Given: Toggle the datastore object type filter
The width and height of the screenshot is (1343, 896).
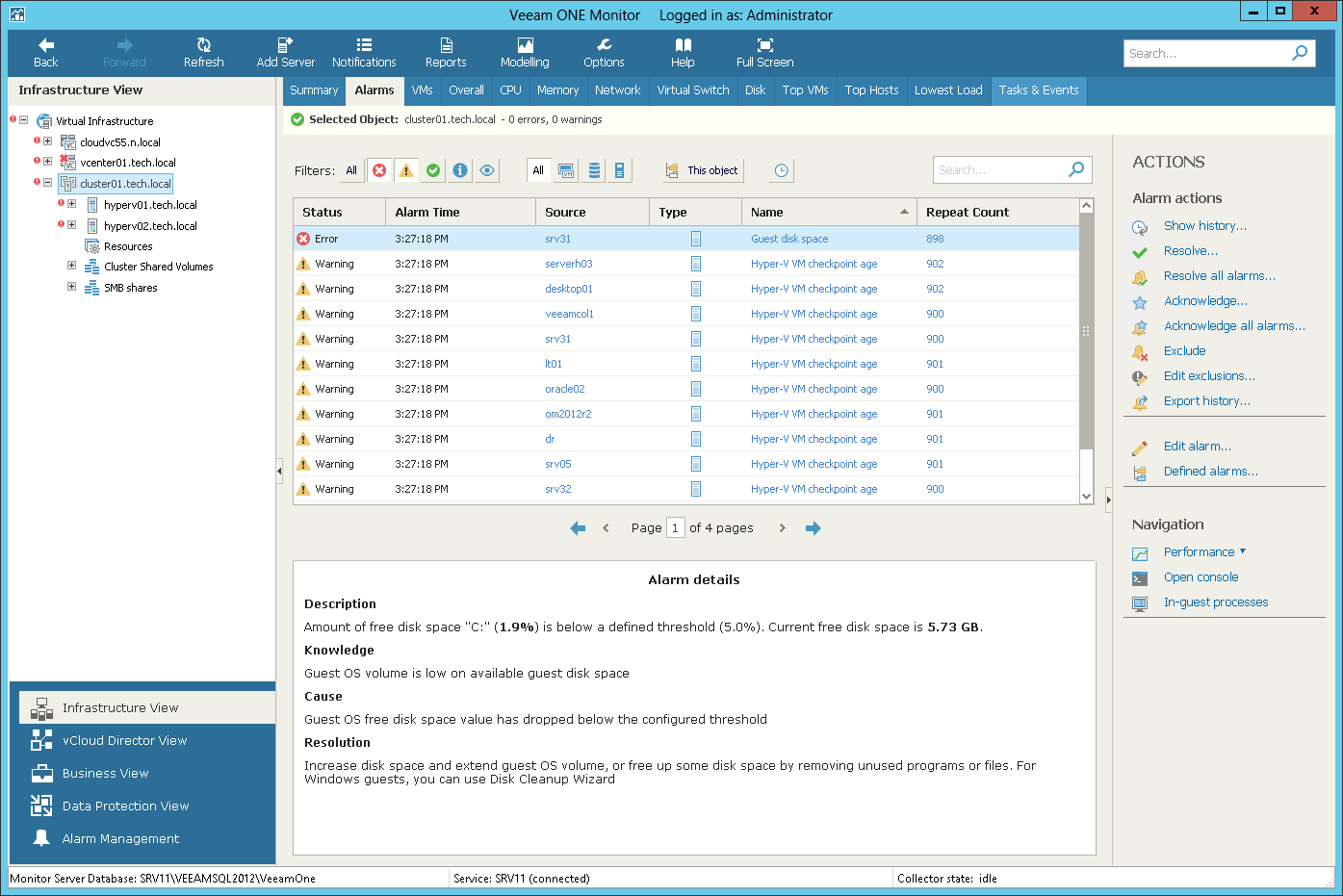Looking at the screenshot, I should click(x=594, y=170).
